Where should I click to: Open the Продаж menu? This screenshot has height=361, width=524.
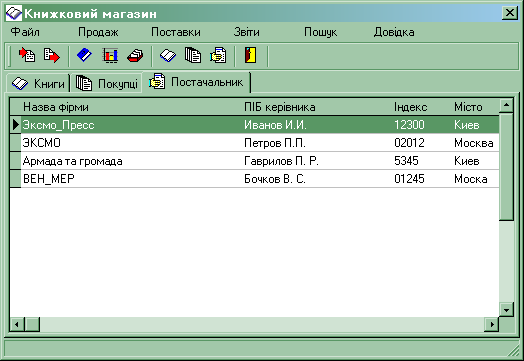(98, 32)
